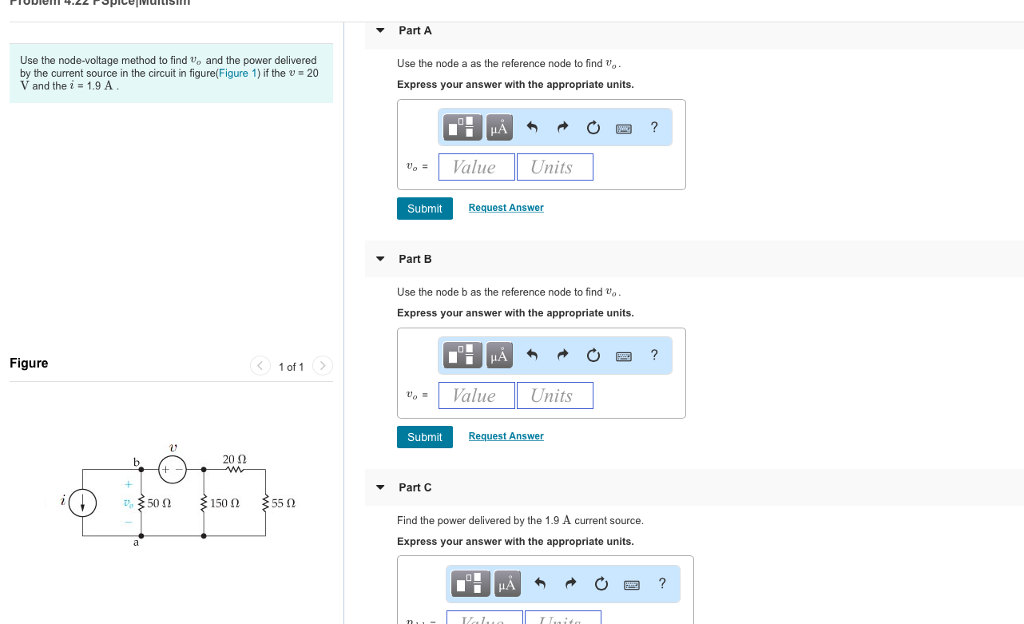The width and height of the screenshot is (1024, 624).
Task: Collapse the Part B section
Action: [x=380, y=258]
